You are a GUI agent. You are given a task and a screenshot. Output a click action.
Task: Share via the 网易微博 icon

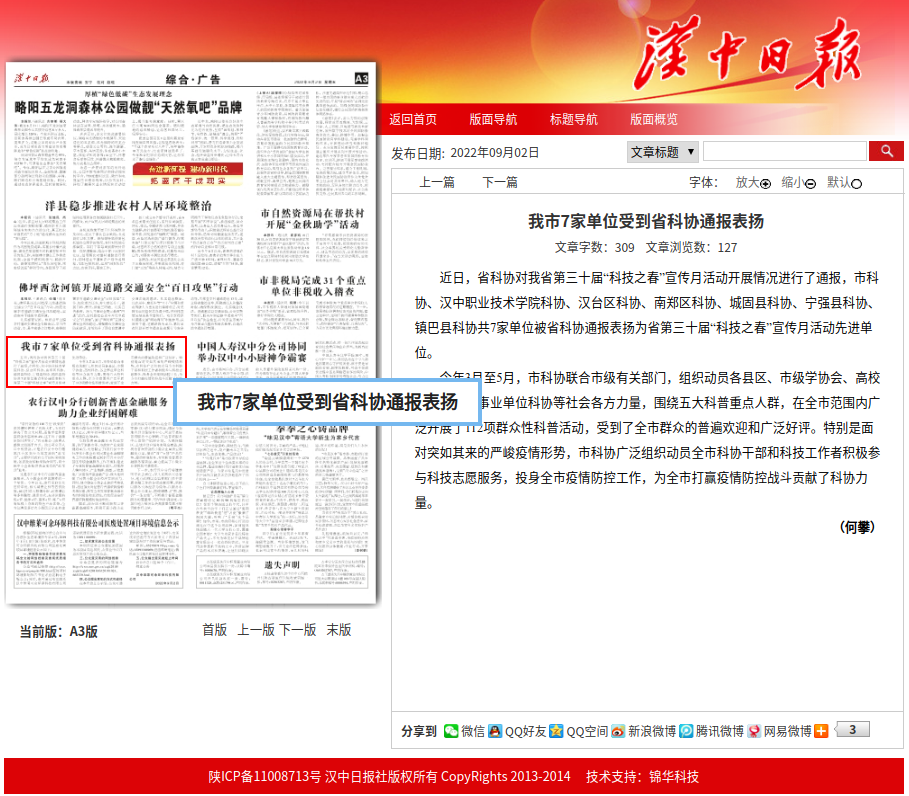click(754, 731)
